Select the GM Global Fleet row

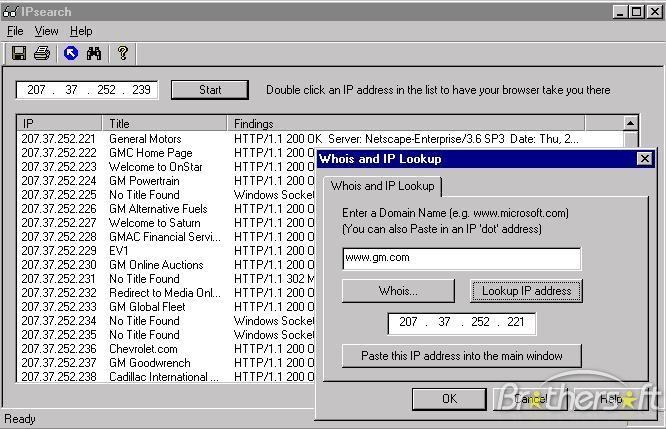point(166,307)
